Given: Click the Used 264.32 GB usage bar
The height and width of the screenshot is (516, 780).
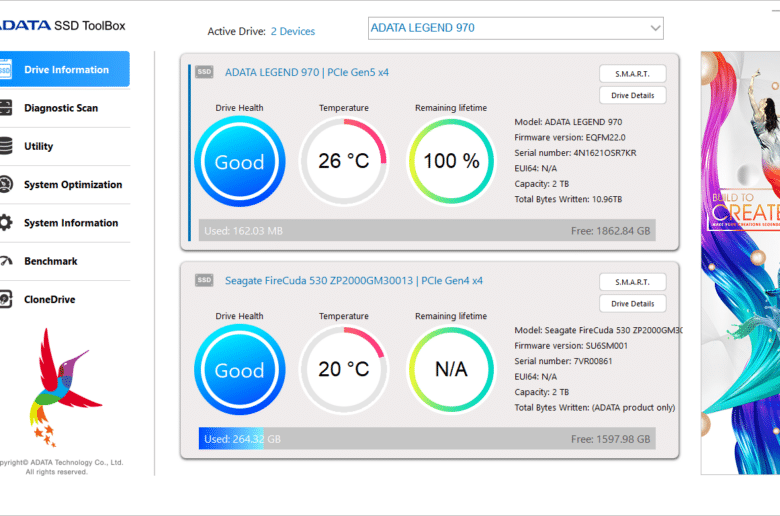Looking at the screenshot, I should tap(427, 438).
